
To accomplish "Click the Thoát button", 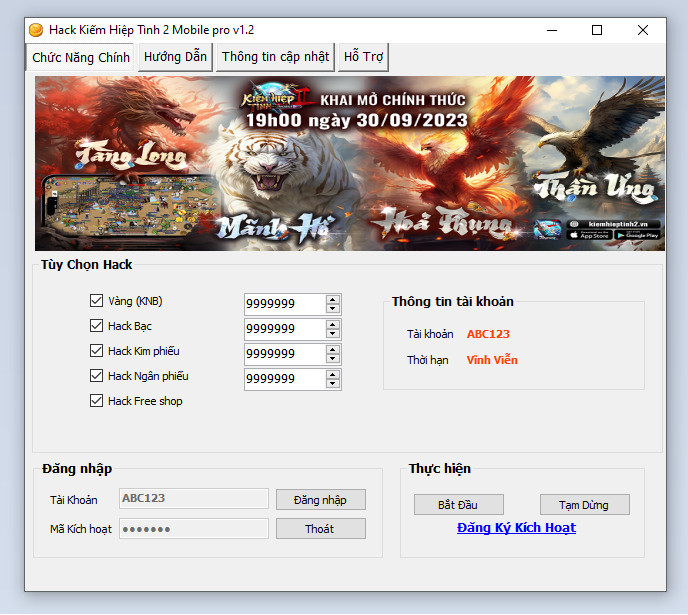I will point(320,529).
